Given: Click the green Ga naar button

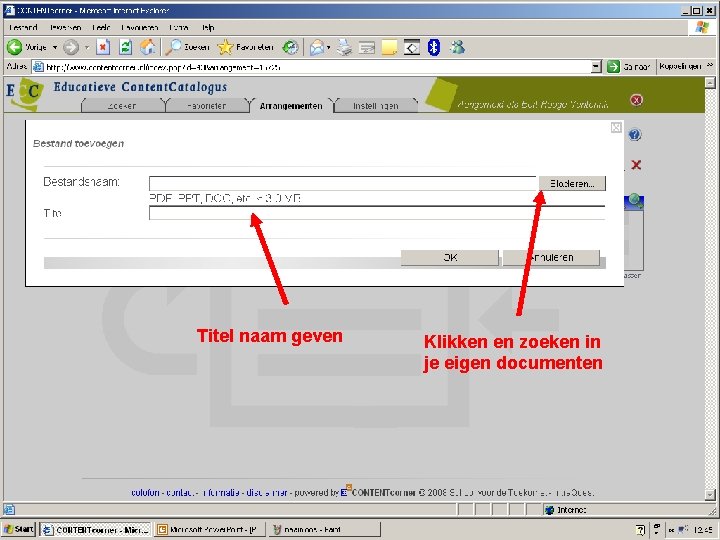Looking at the screenshot, I should click(x=628, y=67).
